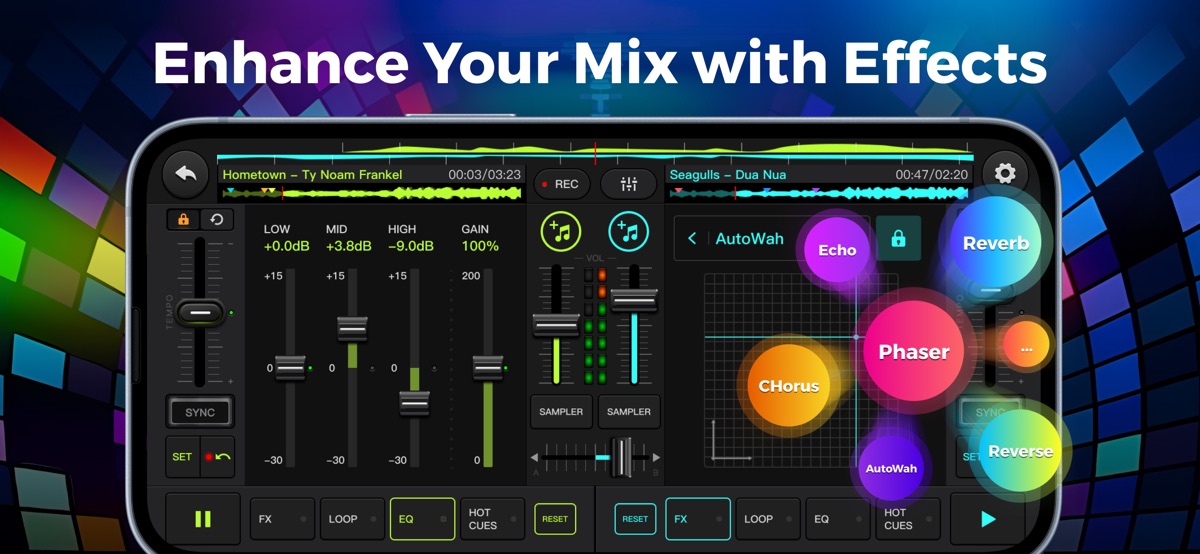This screenshot has width=1200, height=554.
Task: Add music to right deck
Action: click(x=629, y=232)
